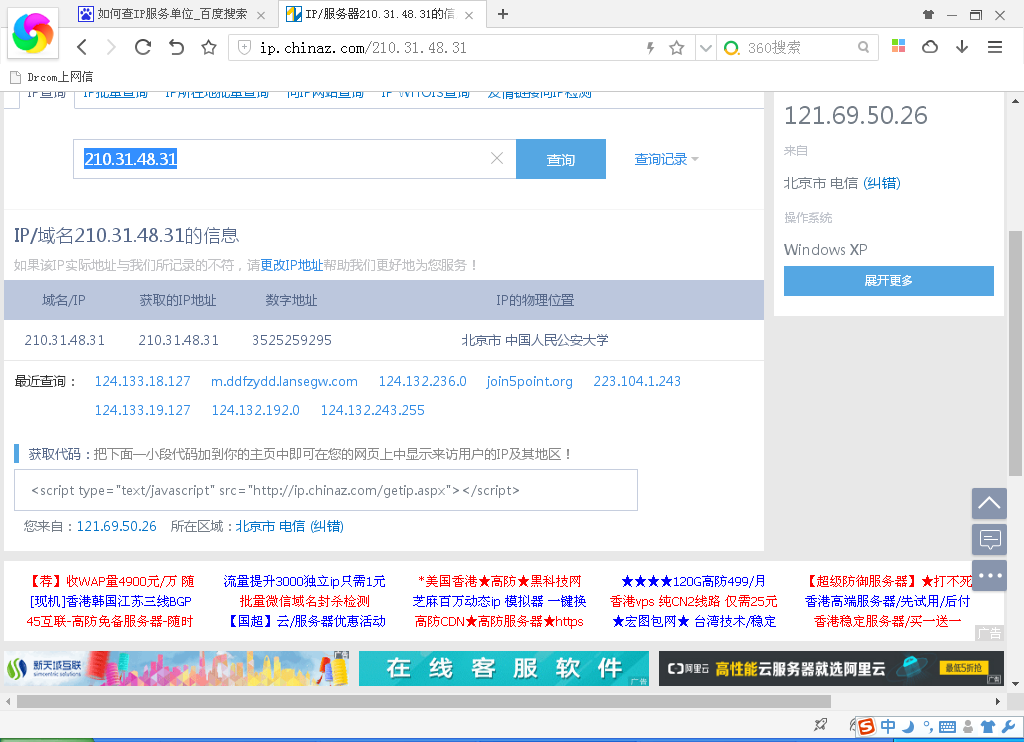Click the skin/shirt icon in the title bar
Image resolution: width=1024 pixels, height=742 pixels.
coord(929,14)
